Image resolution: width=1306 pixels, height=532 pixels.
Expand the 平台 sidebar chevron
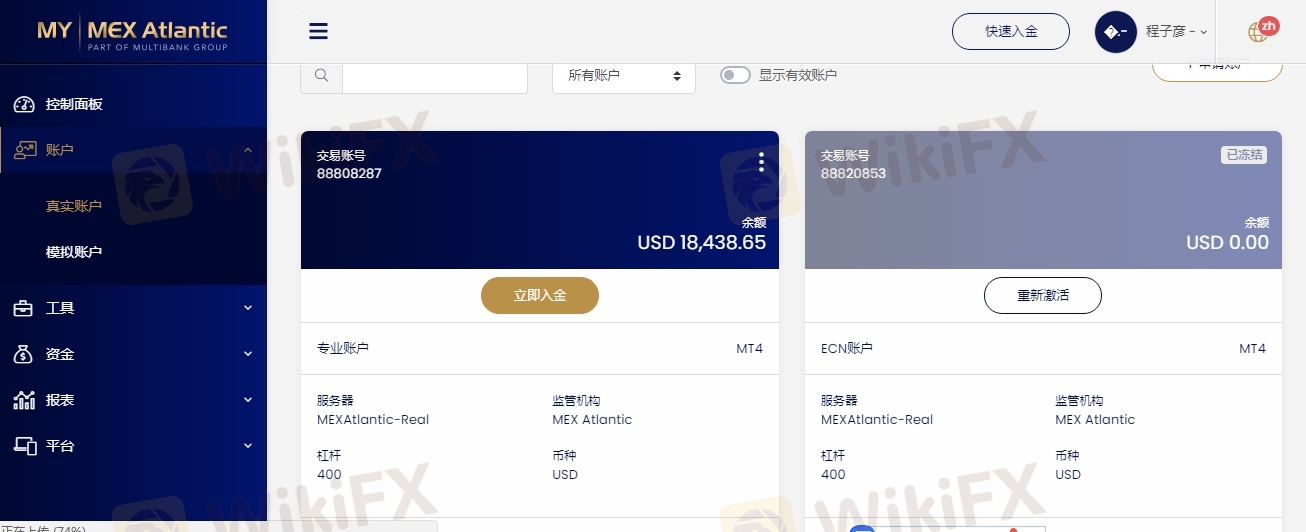[x=248, y=446]
